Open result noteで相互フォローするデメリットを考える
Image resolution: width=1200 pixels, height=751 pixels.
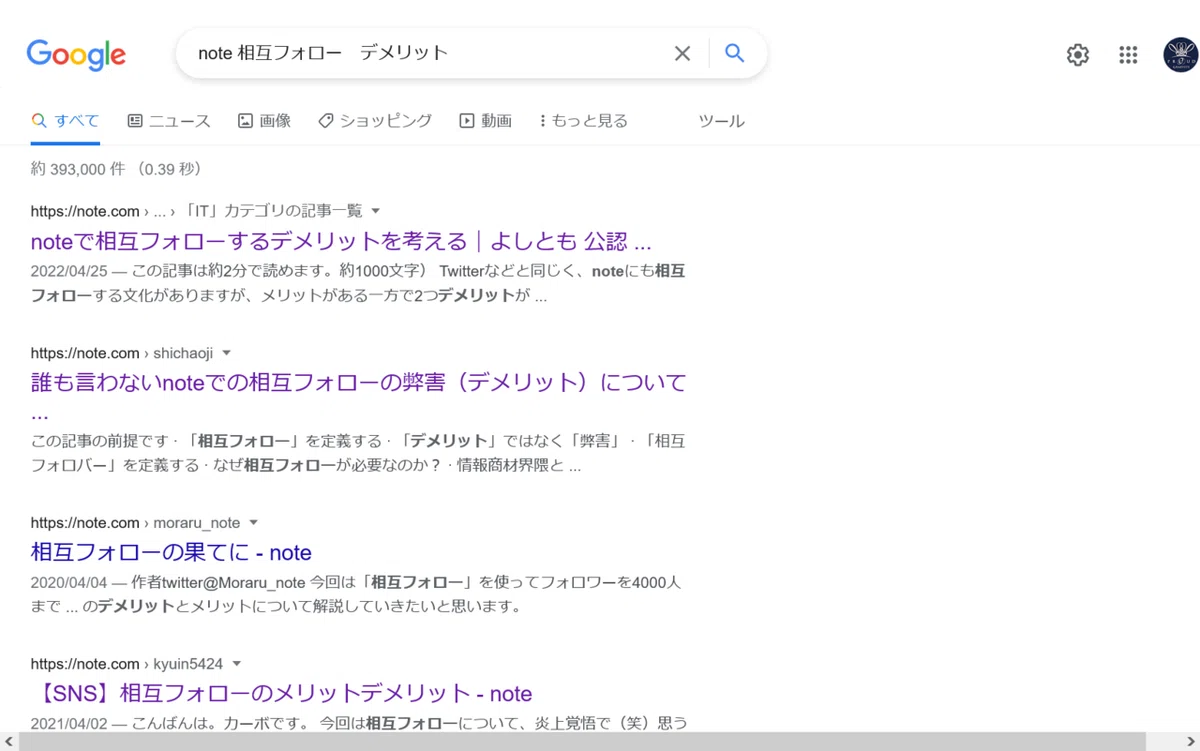click(x=341, y=241)
